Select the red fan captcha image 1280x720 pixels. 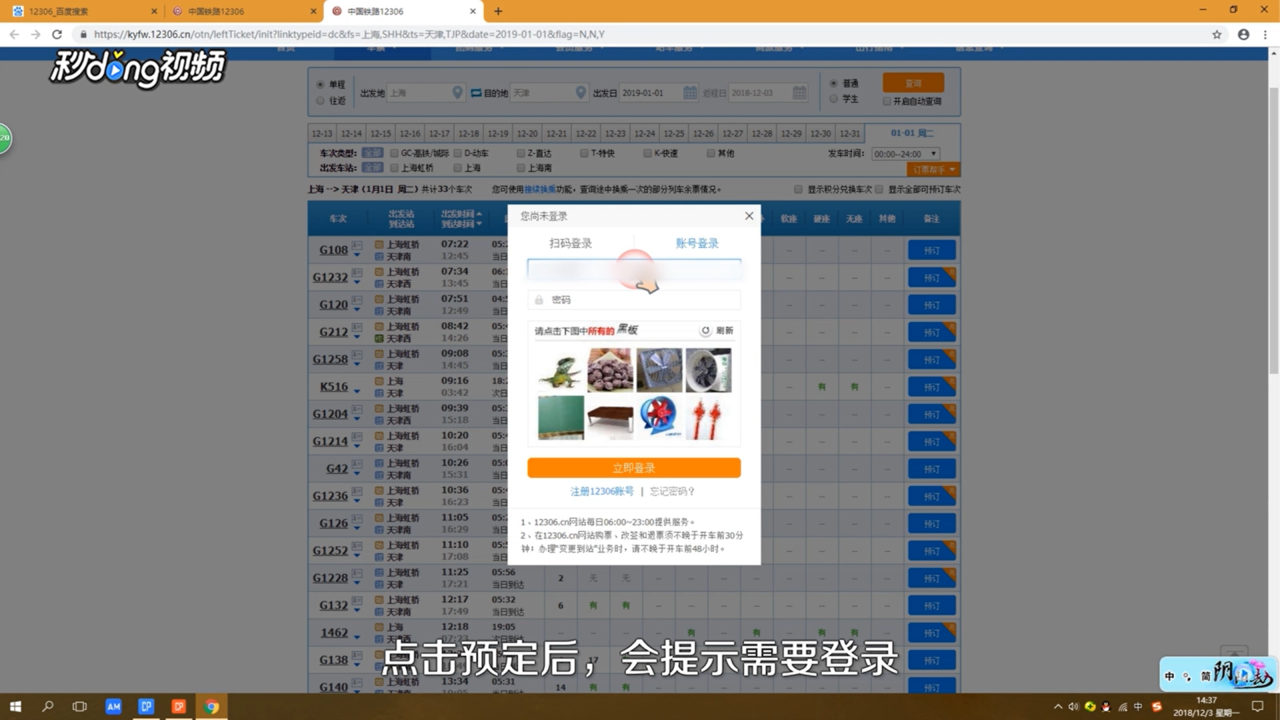coord(659,417)
